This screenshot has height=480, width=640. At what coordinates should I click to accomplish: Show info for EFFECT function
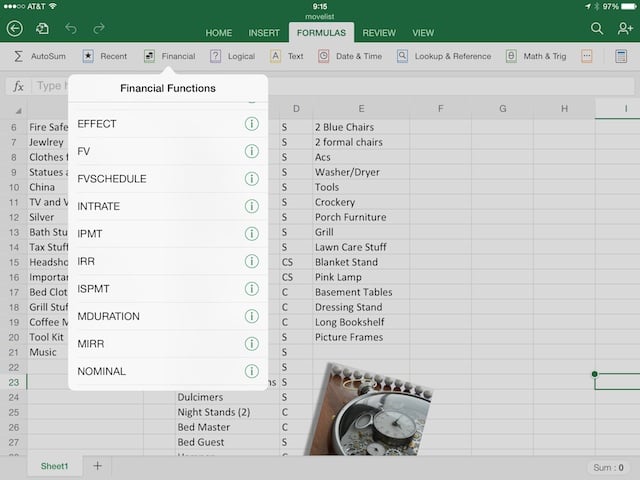[251, 124]
